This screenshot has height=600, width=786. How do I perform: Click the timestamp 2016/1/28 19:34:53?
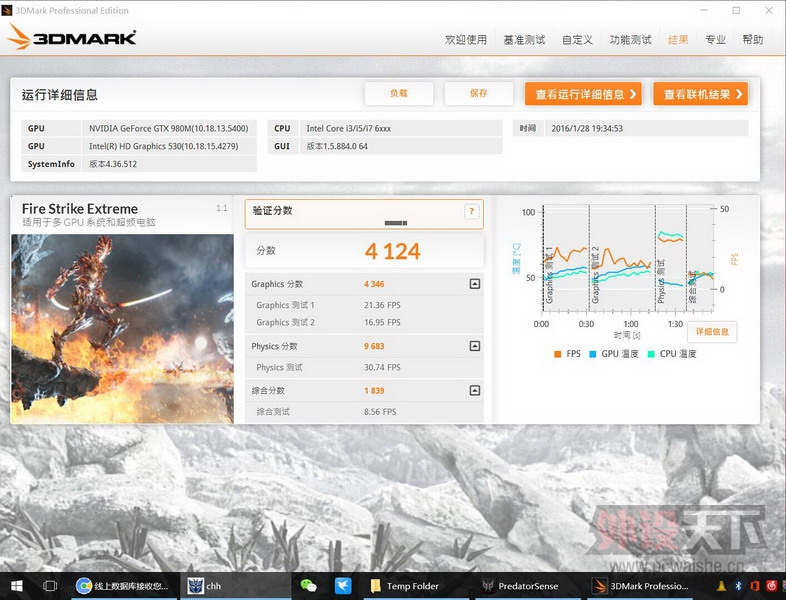(x=646, y=128)
